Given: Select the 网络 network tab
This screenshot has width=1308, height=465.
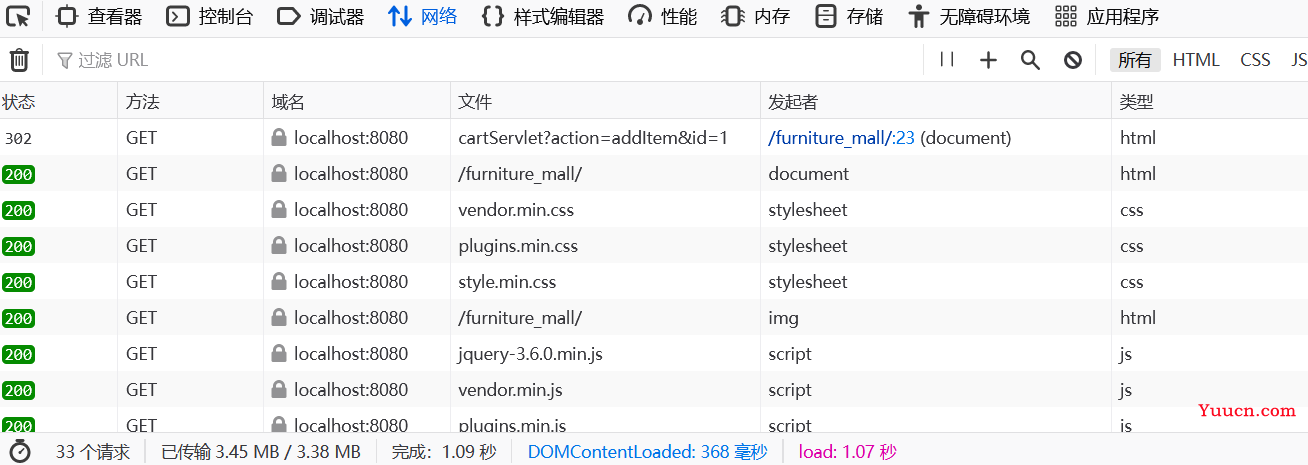Looking at the screenshot, I should click(x=423, y=16).
